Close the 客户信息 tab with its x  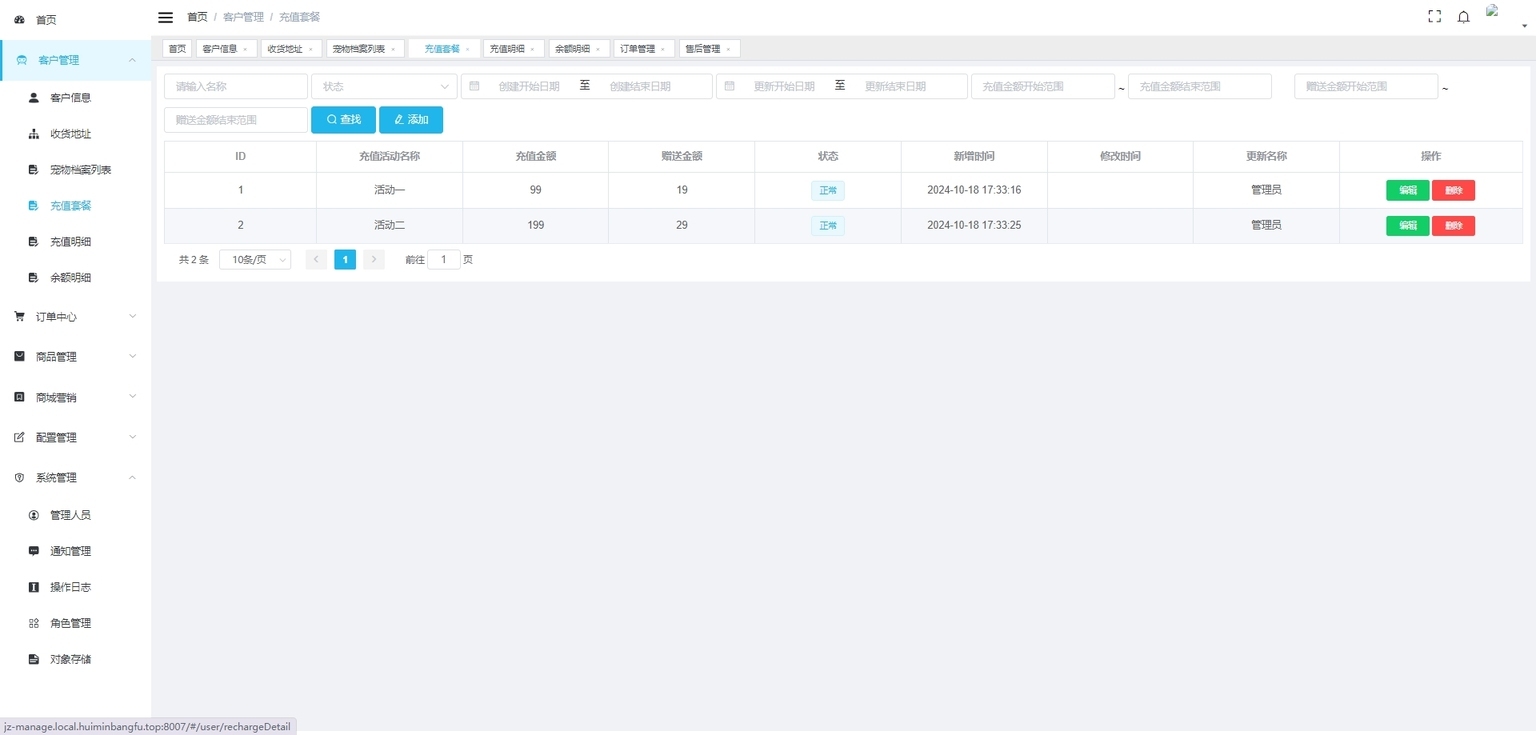[x=245, y=49]
